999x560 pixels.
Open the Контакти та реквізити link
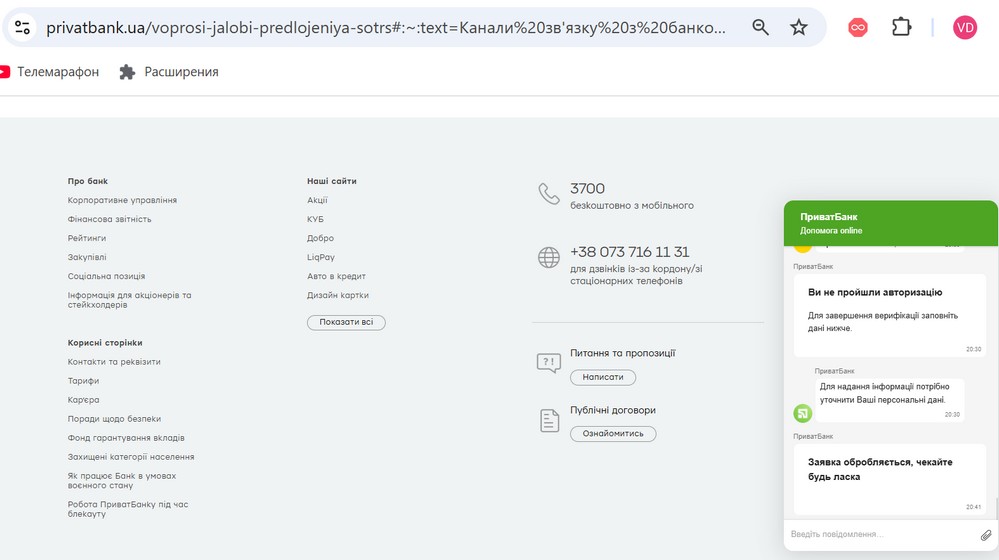pos(114,362)
